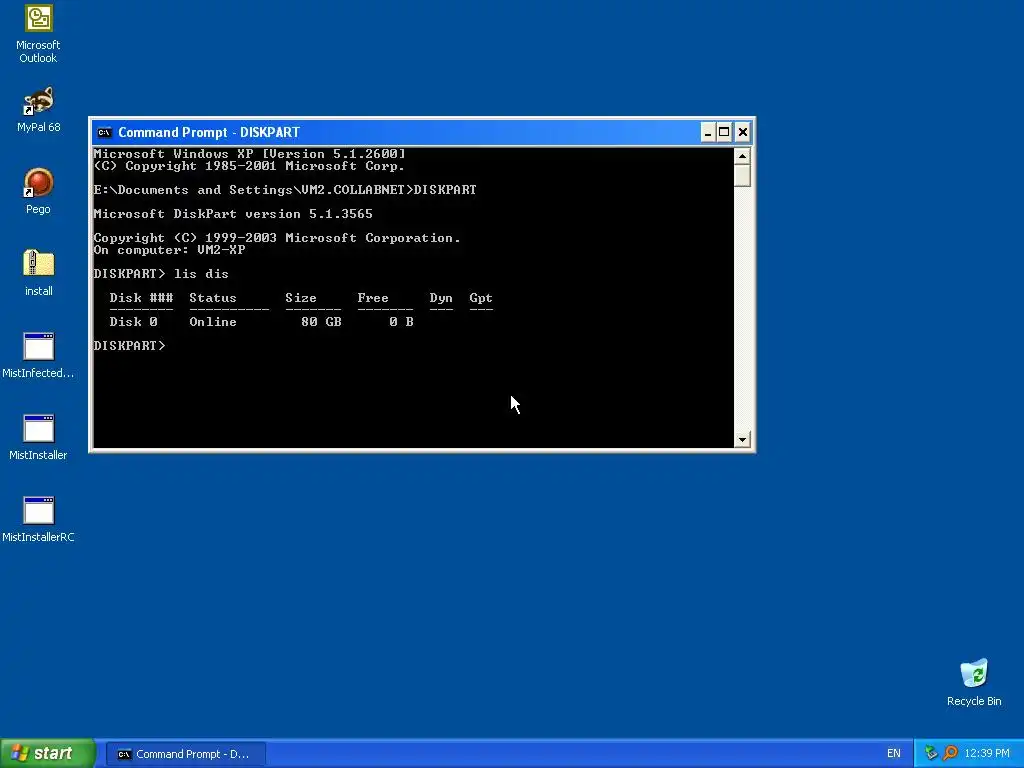Viewport: 1024px width, 768px height.
Task: Click the 'Disk 0' entry text
Action: point(133,322)
